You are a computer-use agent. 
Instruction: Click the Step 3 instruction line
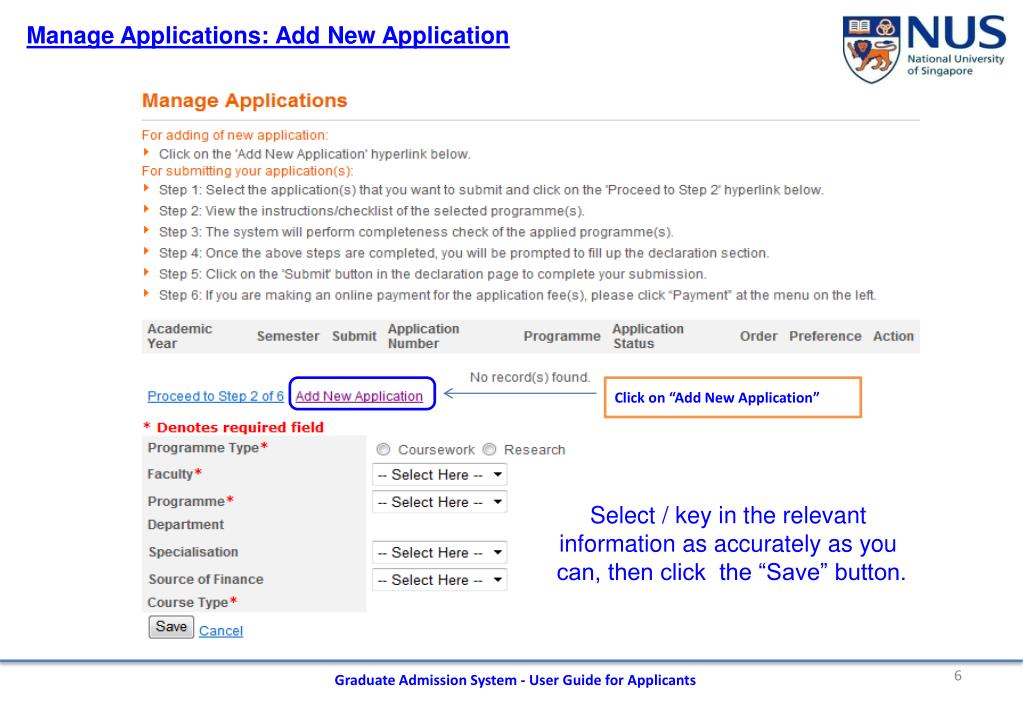416,232
